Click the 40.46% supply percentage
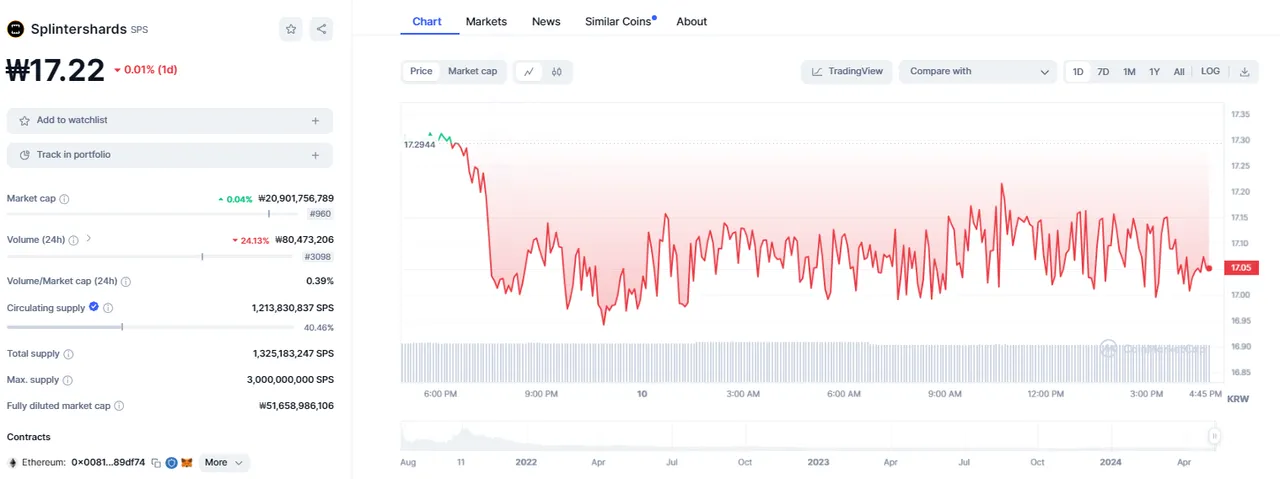This screenshot has width=1280, height=479. [319, 327]
